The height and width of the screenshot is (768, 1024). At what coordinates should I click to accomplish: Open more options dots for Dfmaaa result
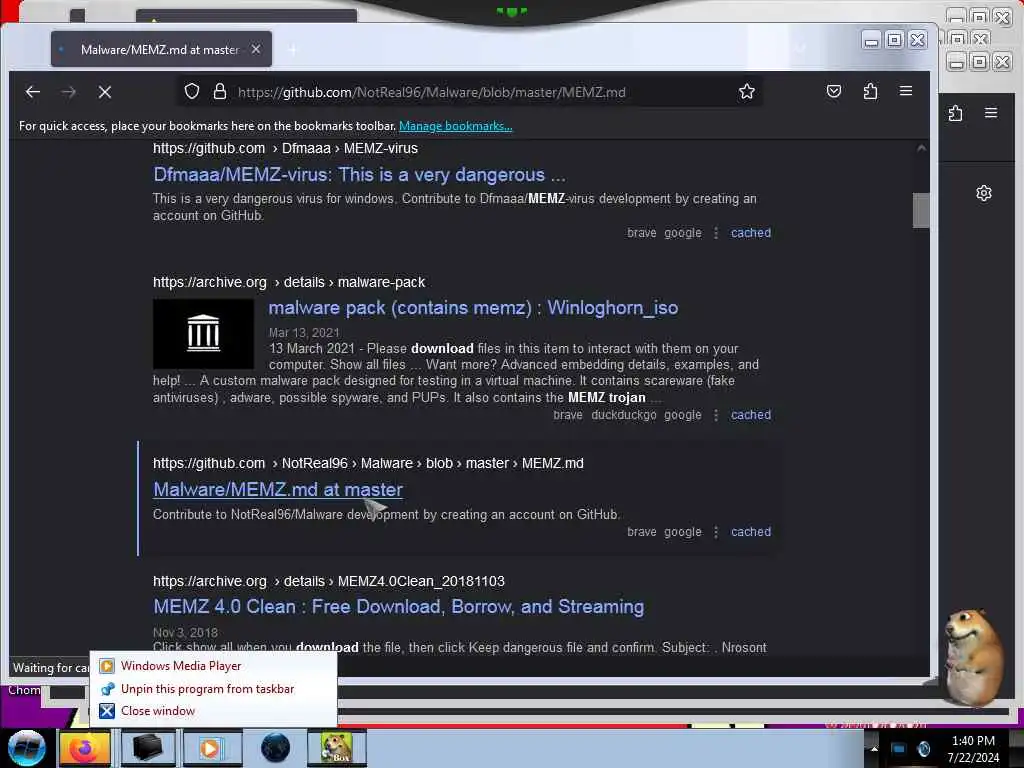716,233
